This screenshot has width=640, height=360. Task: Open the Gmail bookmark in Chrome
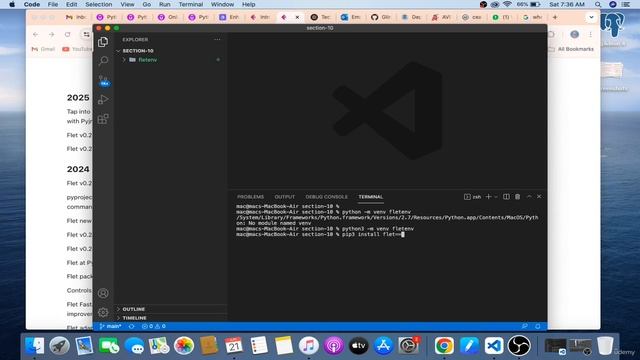coord(43,49)
